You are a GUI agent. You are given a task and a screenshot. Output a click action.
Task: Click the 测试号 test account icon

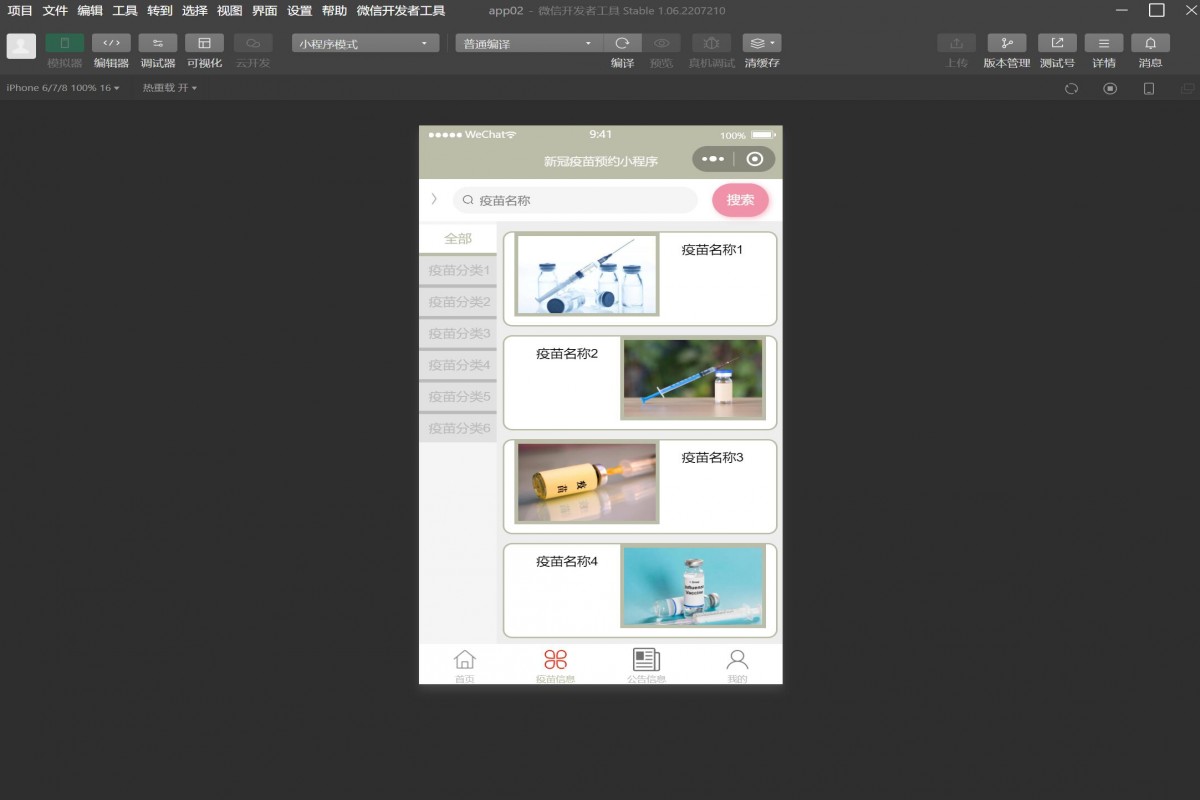tap(1057, 44)
